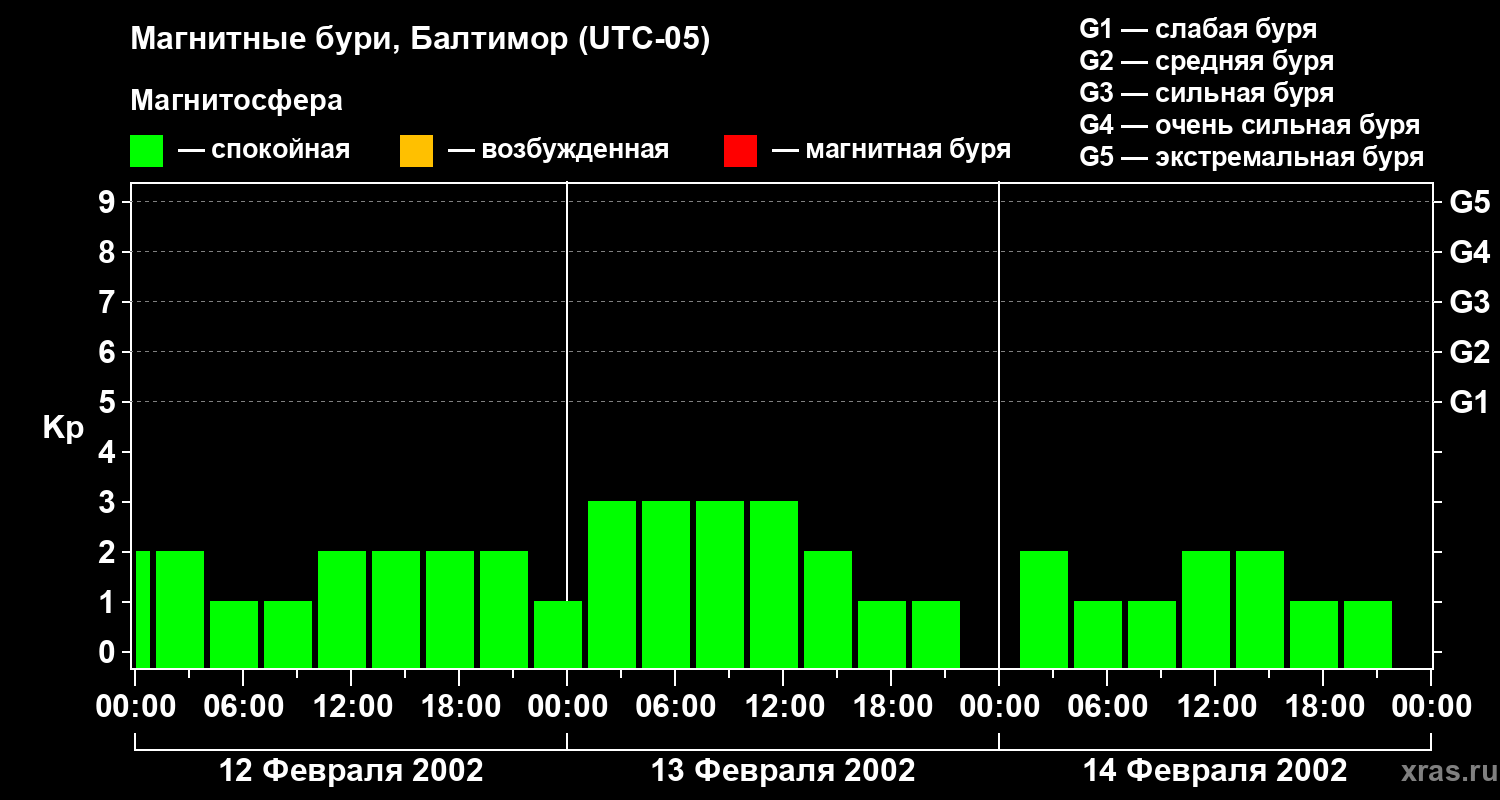Image resolution: width=1500 pixels, height=800 pixels.
Task: Click the narrow first bar at 00:00 on 12 February
Action: pyautogui.click(x=142, y=609)
